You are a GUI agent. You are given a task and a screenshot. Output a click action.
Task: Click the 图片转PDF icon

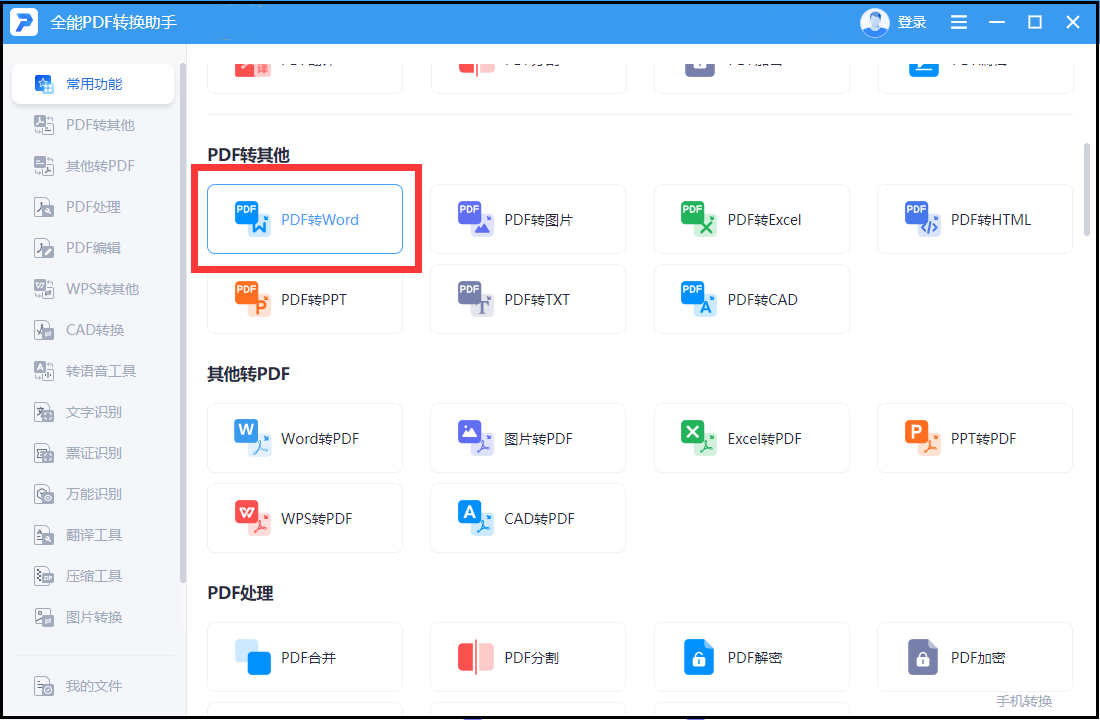coord(476,437)
